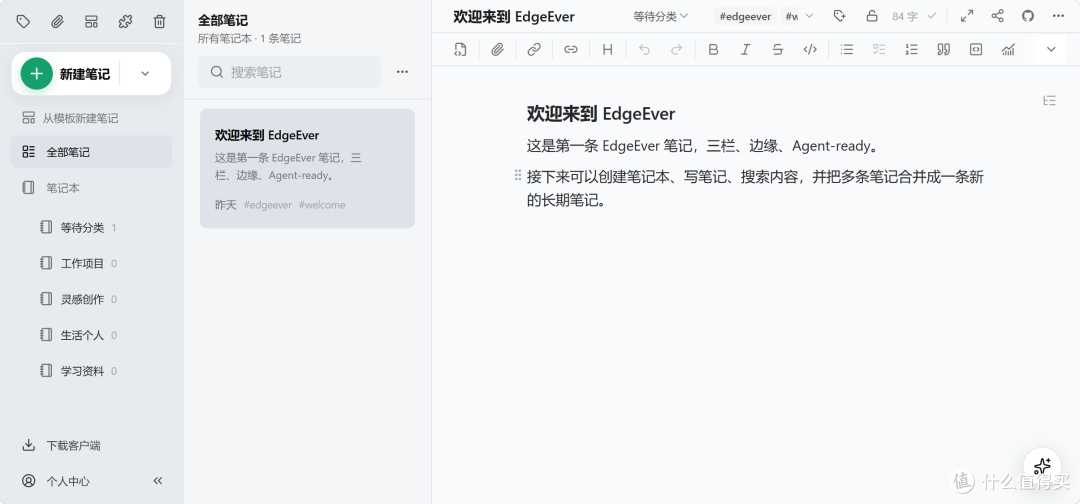This screenshot has height=504, width=1080.
Task: Click the note title 欢迎来到 EdgeEver heading
Action: pos(601,114)
